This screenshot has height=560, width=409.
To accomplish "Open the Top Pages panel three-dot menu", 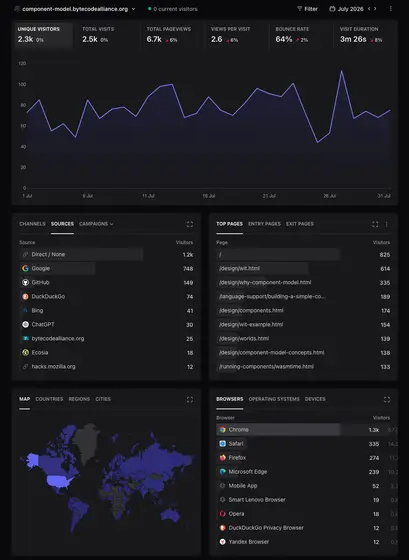I will pyautogui.click(x=386, y=224).
